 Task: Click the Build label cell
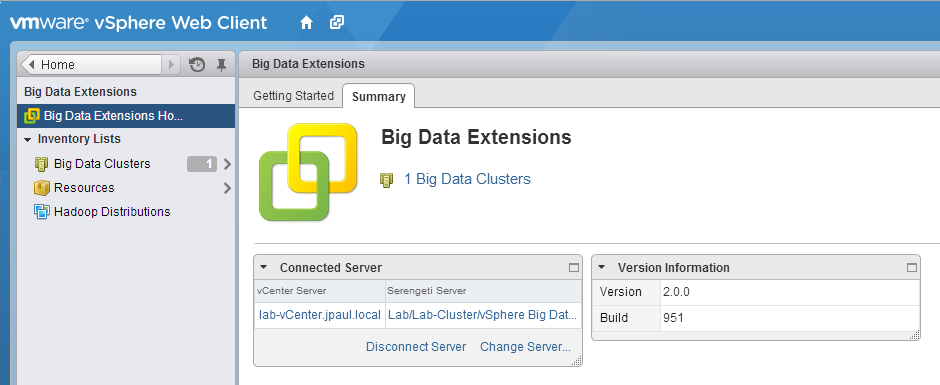click(626, 318)
